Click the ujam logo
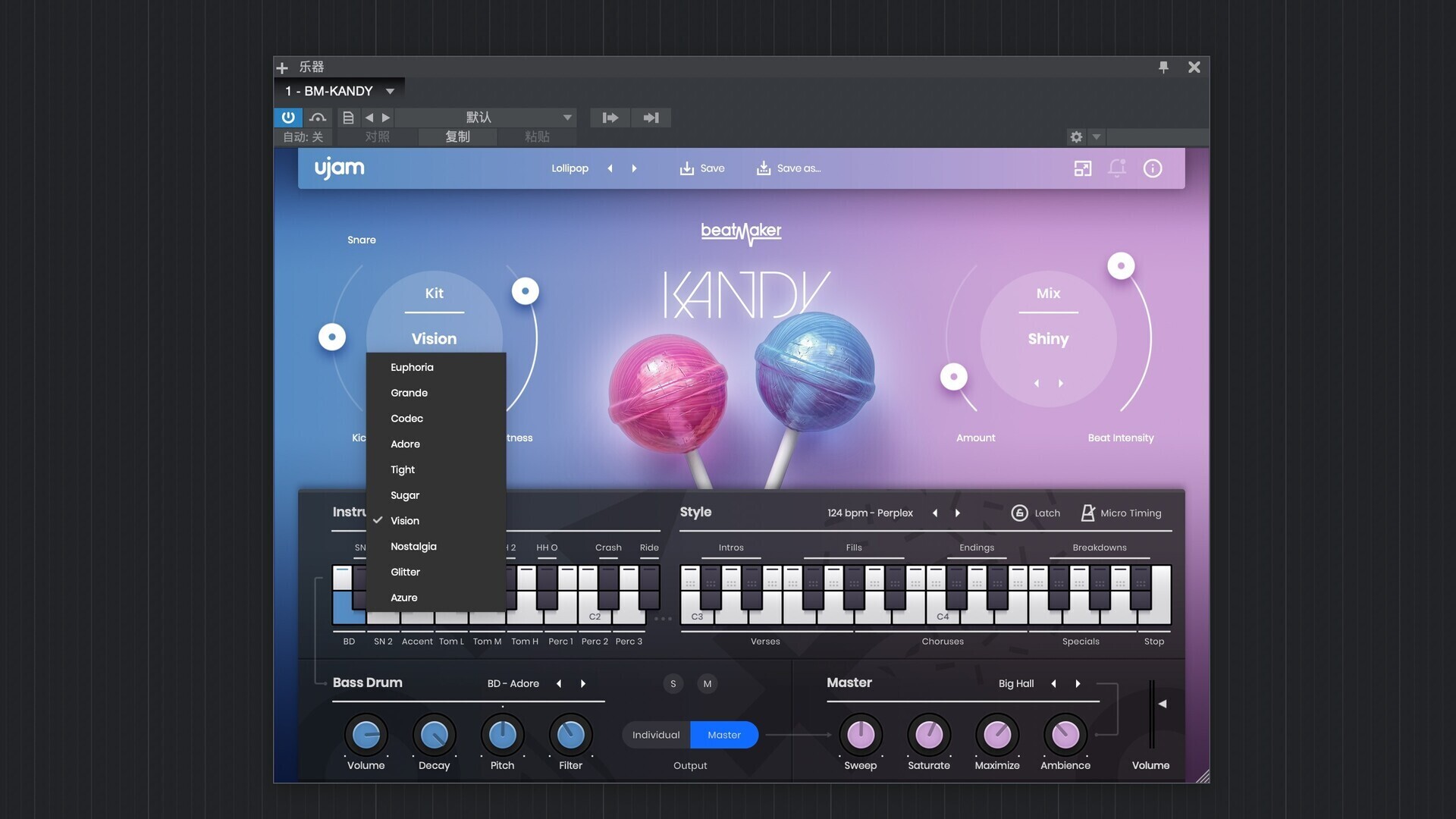This screenshot has width=1456, height=819. tap(339, 168)
